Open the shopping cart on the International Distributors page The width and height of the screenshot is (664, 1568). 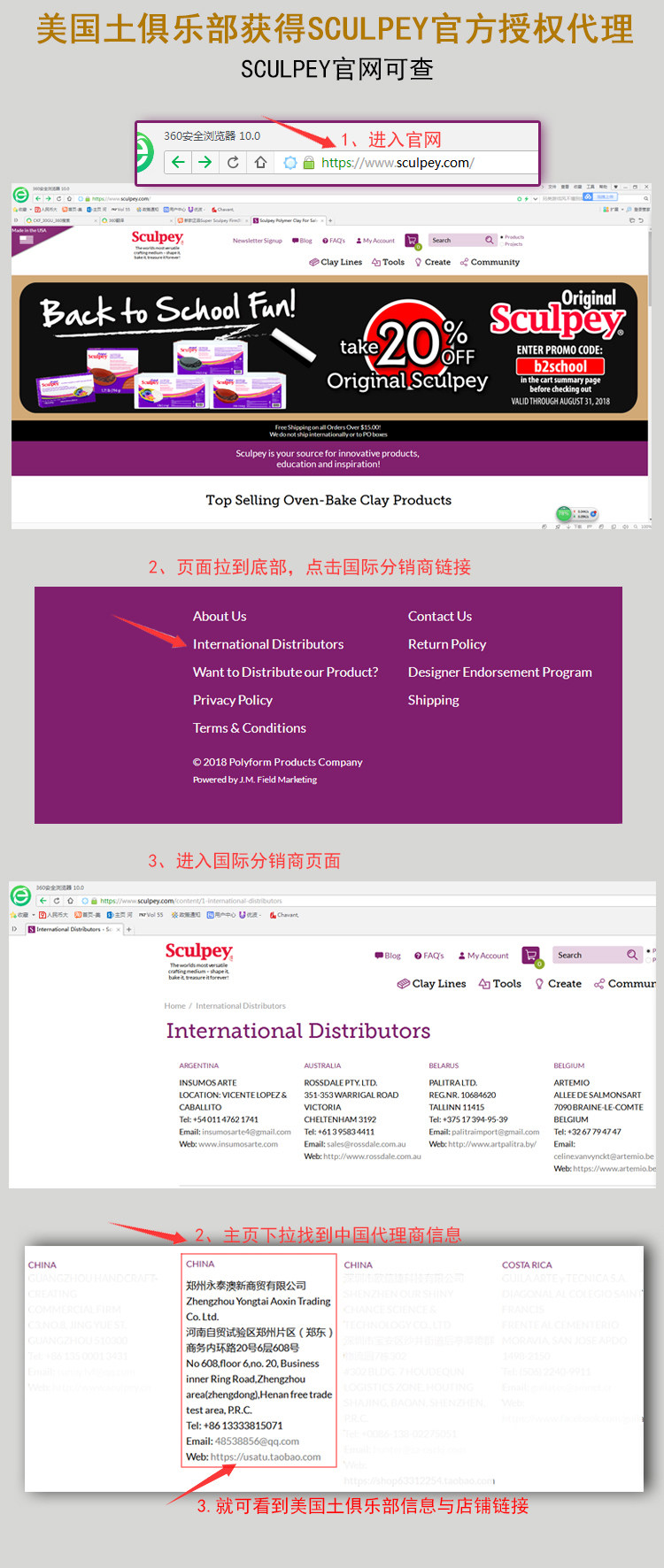click(x=530, y=955)
